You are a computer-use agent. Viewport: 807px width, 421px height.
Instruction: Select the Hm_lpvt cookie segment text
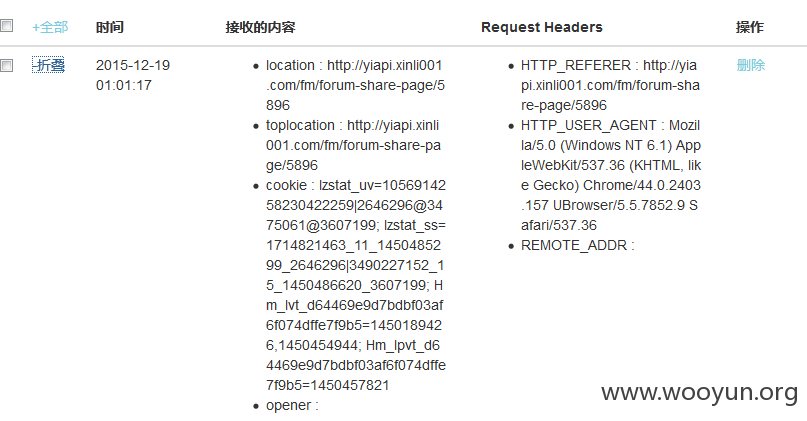356,365
